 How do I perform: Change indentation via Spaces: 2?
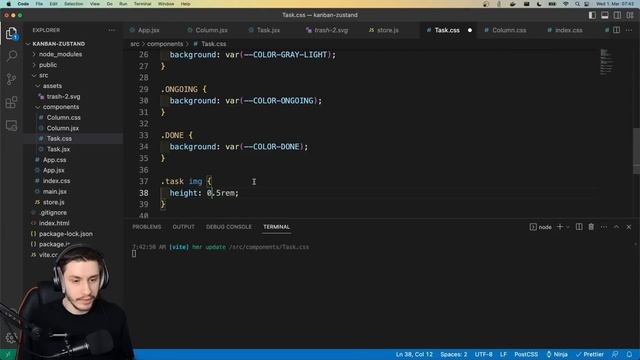[453, 354]
